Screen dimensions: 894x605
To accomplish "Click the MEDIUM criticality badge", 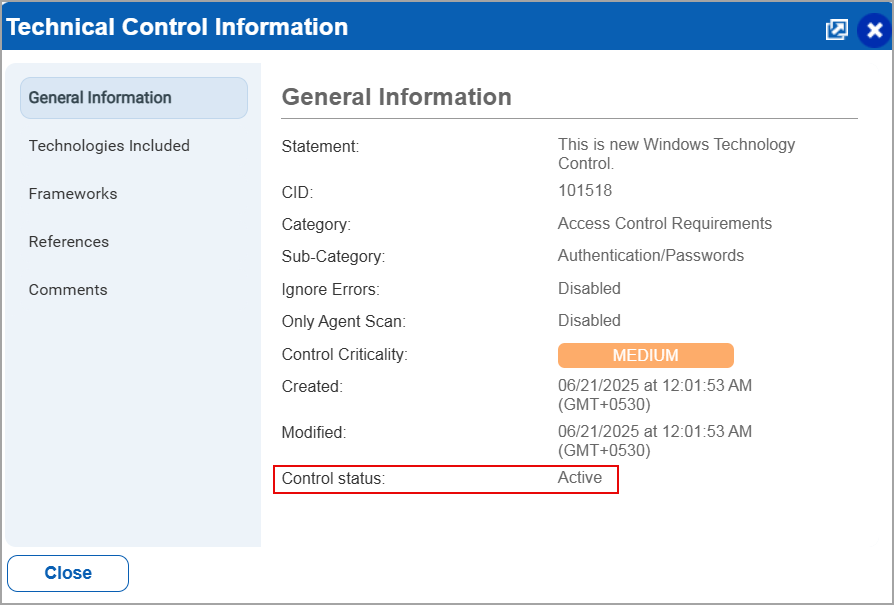I will tap(645, 355).
